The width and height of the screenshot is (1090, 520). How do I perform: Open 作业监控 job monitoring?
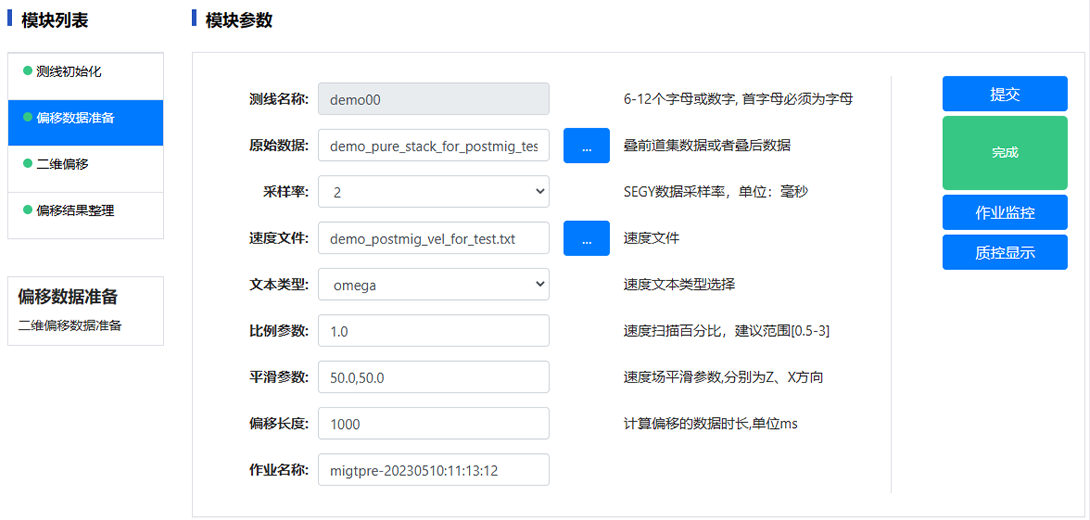click(1004, 213)
